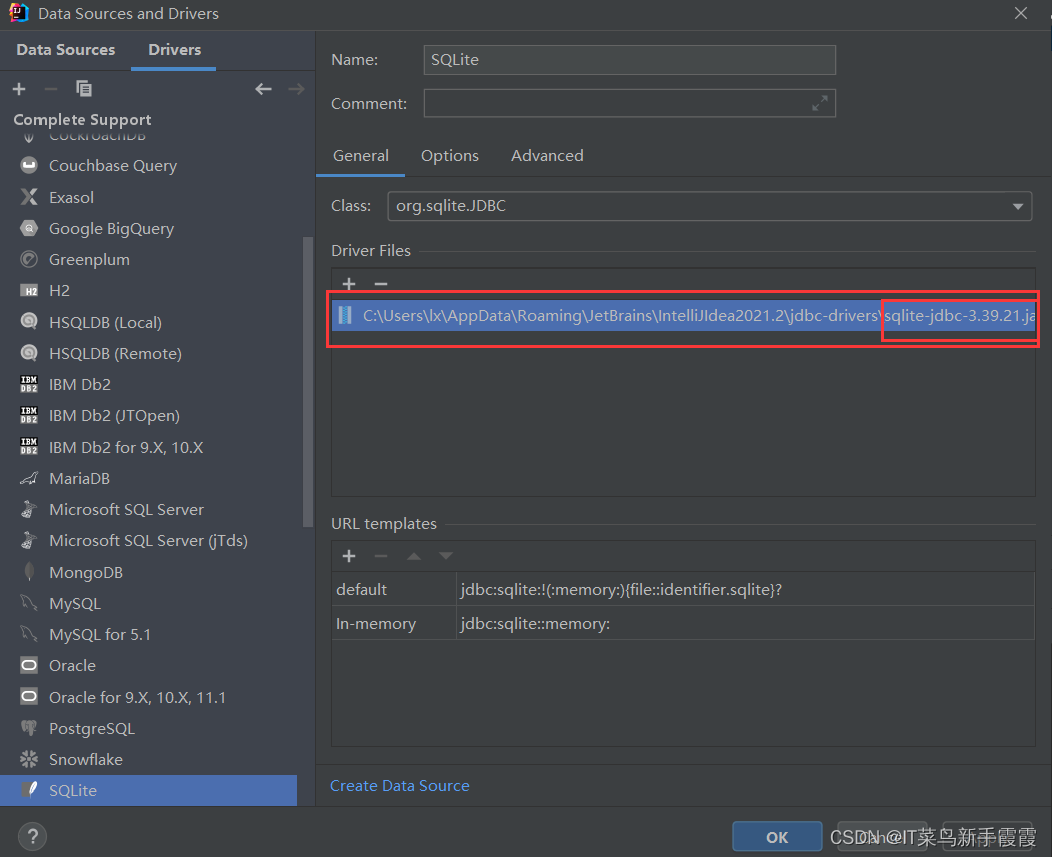
Task: Click the Create Data Source link
Action: [x=399, y=785]
